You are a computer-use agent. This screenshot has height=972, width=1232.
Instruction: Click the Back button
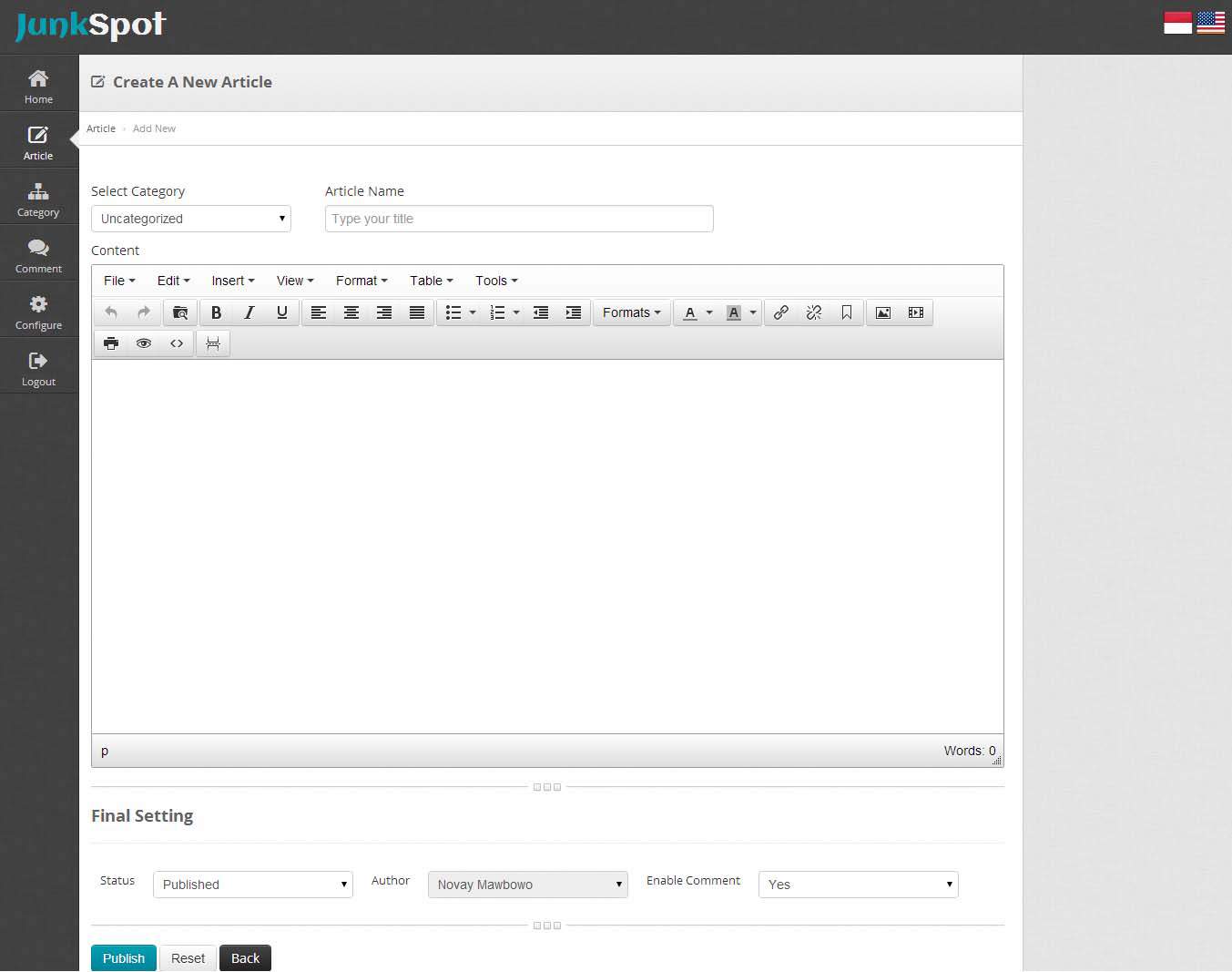[x=246, y=958]
